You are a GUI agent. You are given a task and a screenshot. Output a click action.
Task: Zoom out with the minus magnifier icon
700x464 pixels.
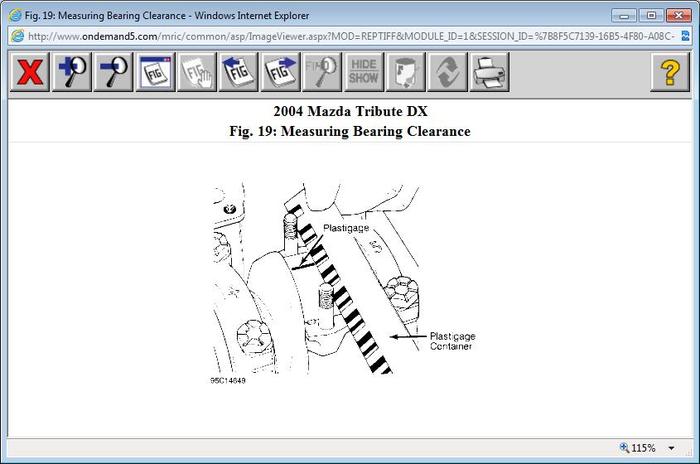coord(113,72)
